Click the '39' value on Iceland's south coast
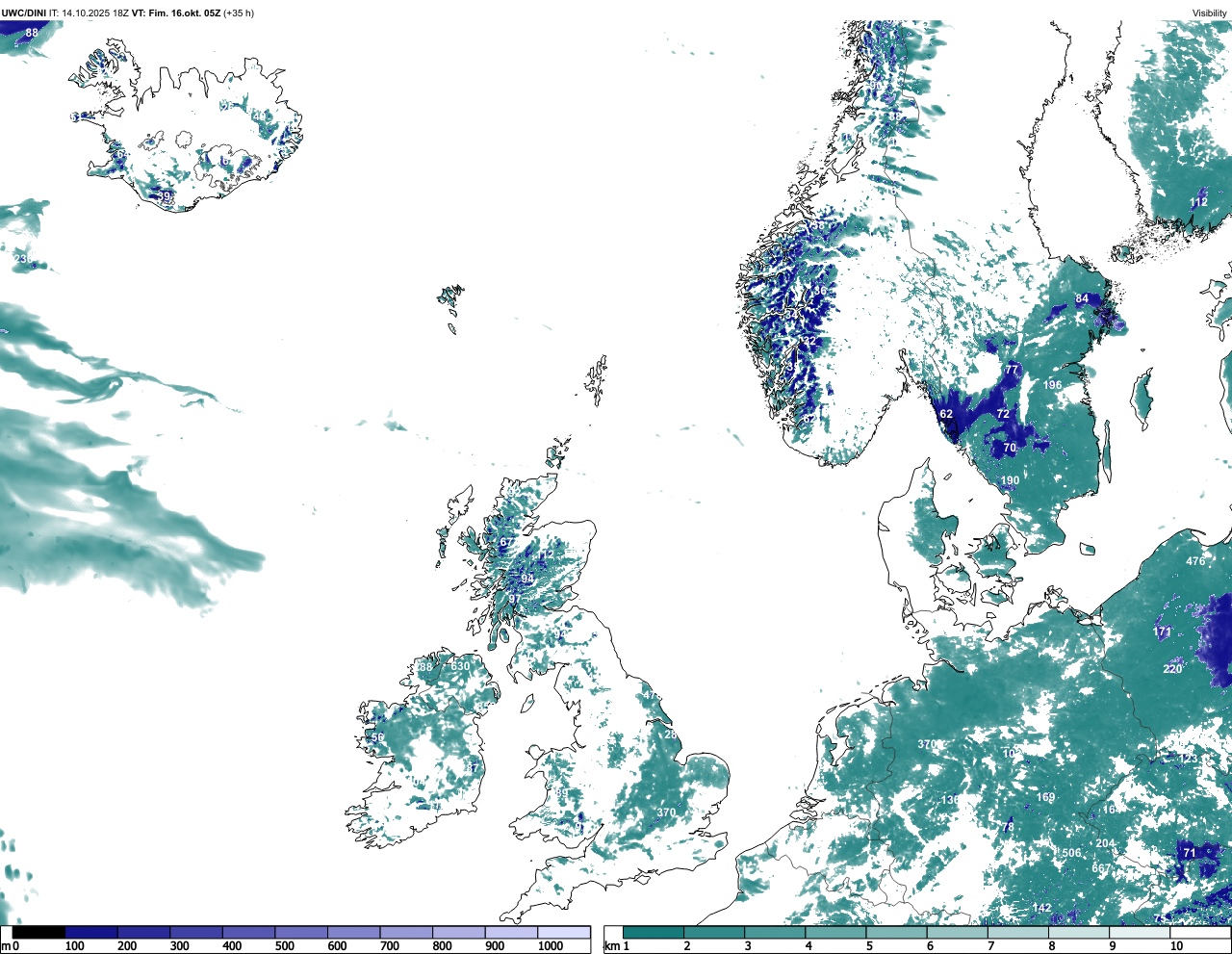The width and height of the screenshot is (1232, 954). coord(165,195)
